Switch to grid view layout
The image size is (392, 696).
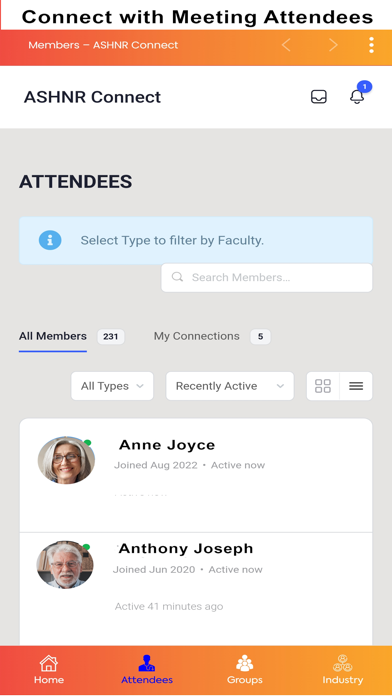323,386
